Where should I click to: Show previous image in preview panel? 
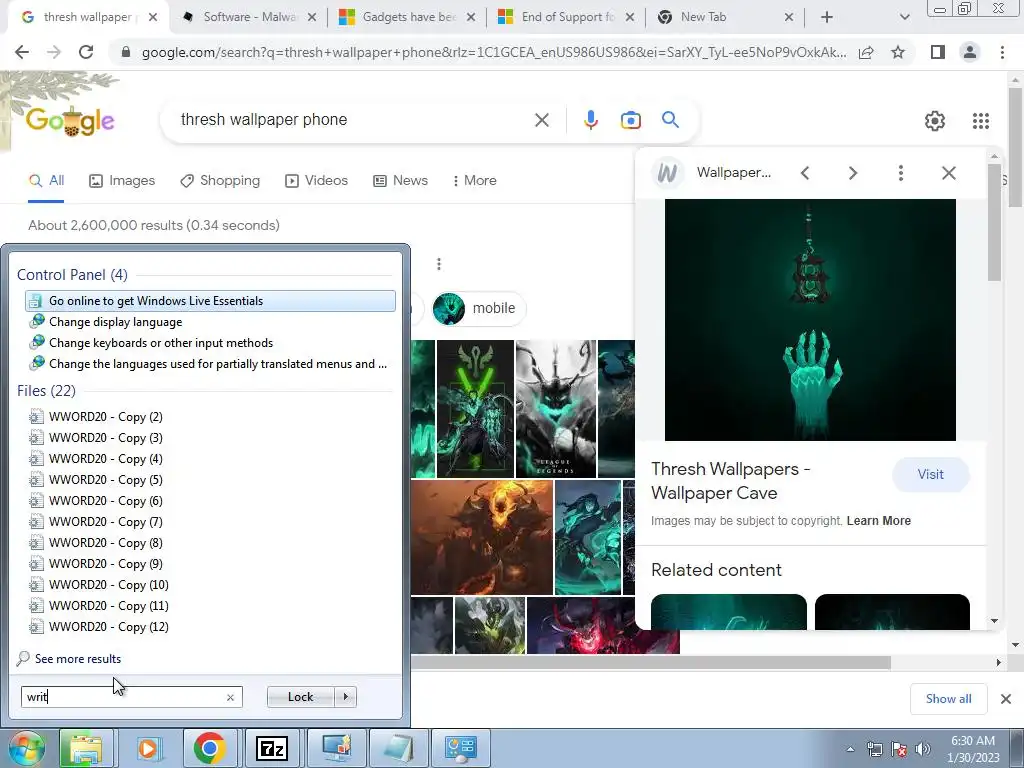(805, 173)
